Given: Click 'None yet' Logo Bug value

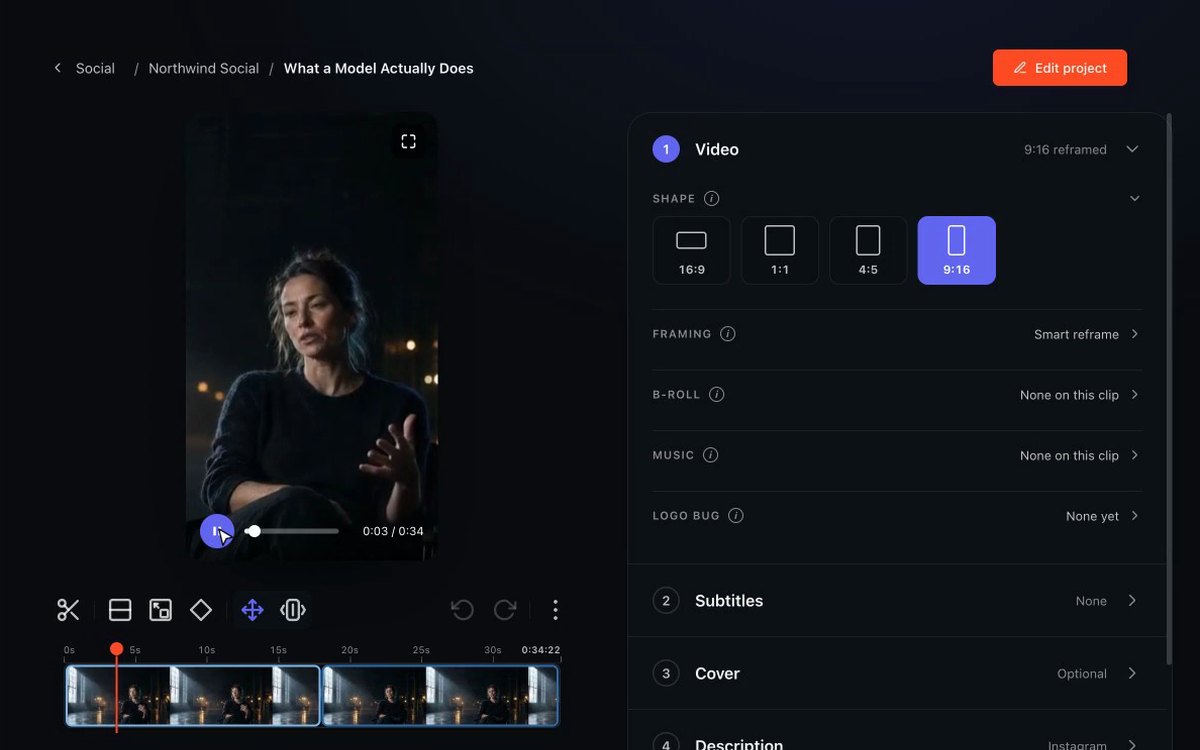Looking at the screenshot, I should 1092,516.
